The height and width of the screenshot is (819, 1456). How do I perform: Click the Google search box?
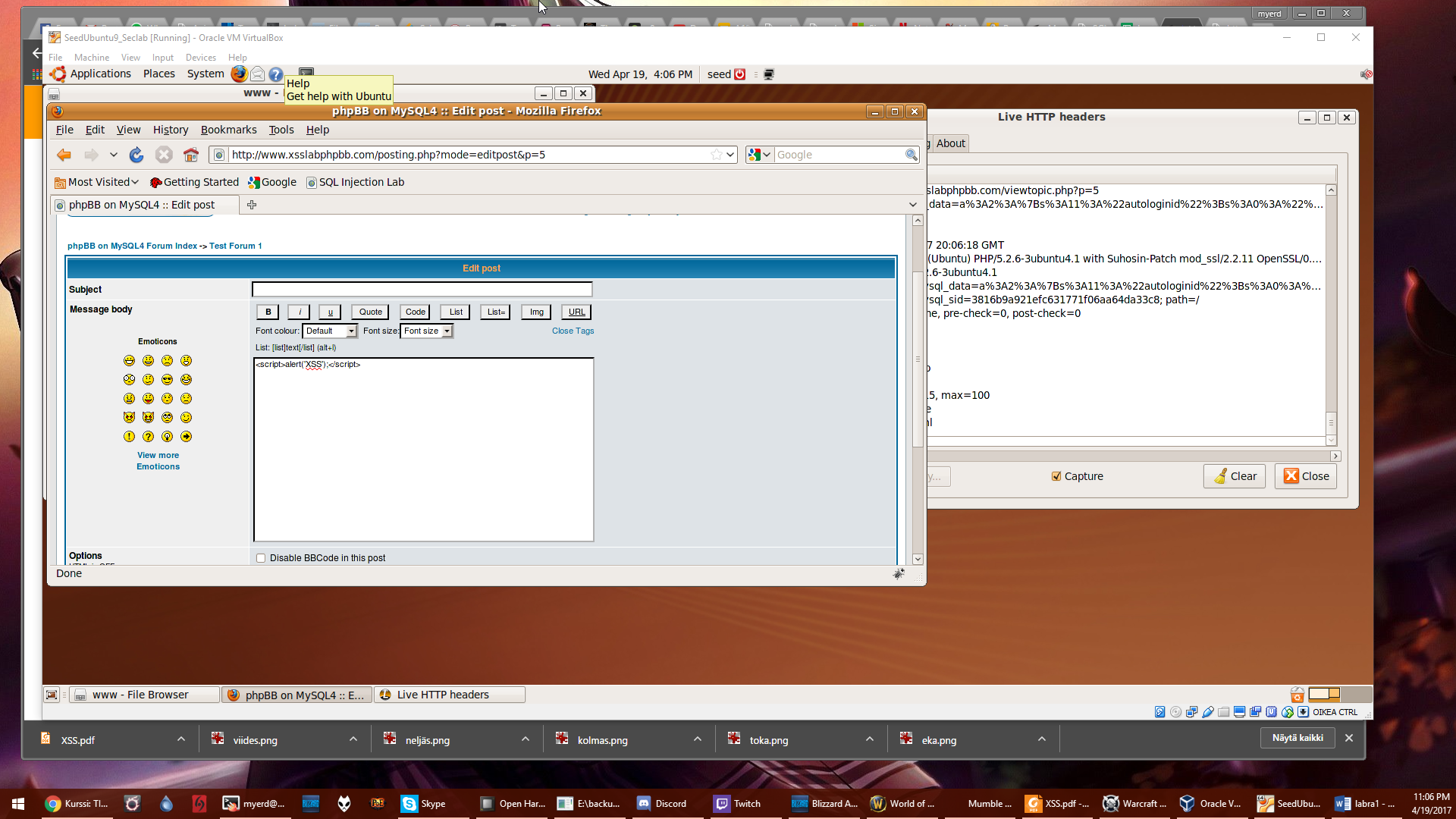pos(839,155)
